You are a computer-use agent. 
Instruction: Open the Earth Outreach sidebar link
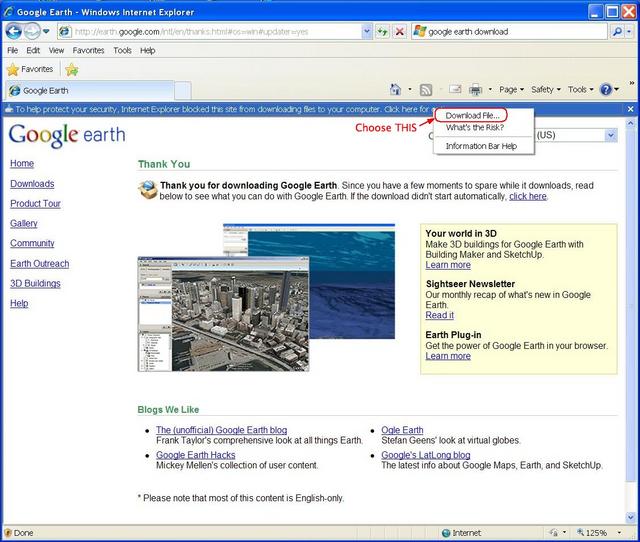click(40, 264)
